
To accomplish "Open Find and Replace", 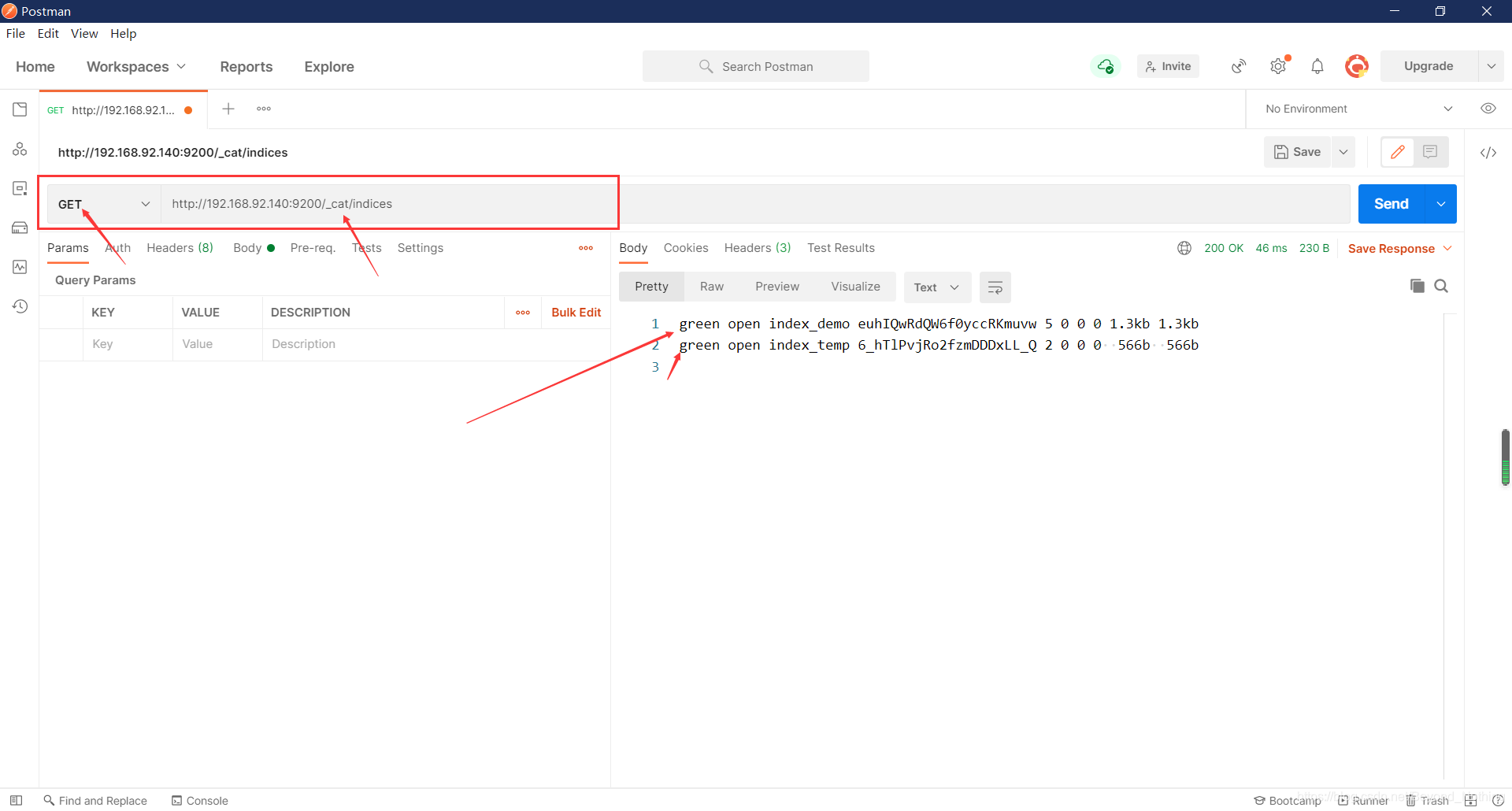I will [95, 801].
